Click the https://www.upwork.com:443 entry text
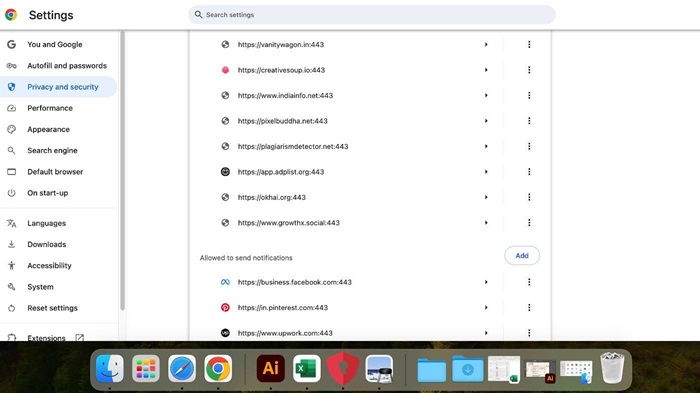 pos(285,333)
